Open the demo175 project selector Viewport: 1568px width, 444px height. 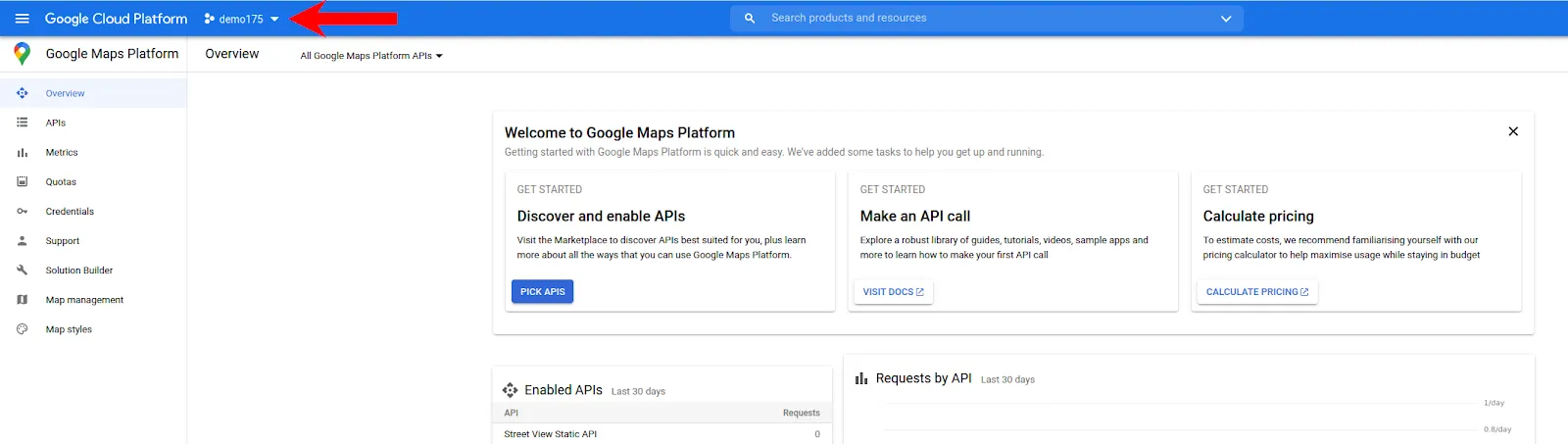pyautogui.click(x=241, y=19)
